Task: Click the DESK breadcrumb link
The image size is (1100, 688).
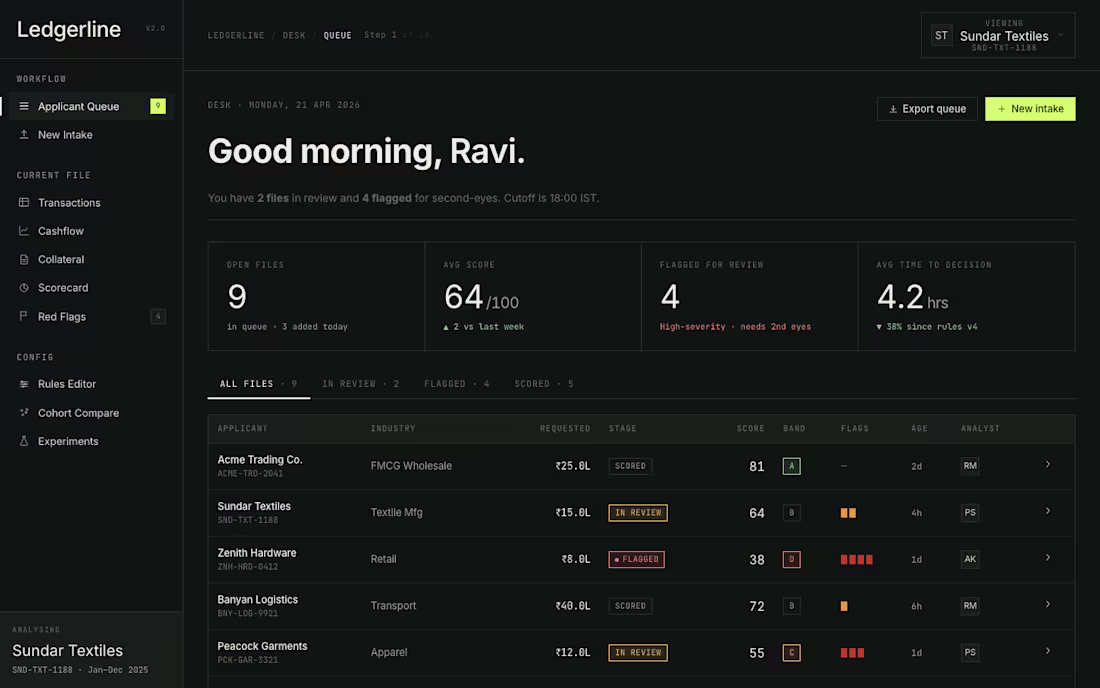Action: tap(294, 35)
